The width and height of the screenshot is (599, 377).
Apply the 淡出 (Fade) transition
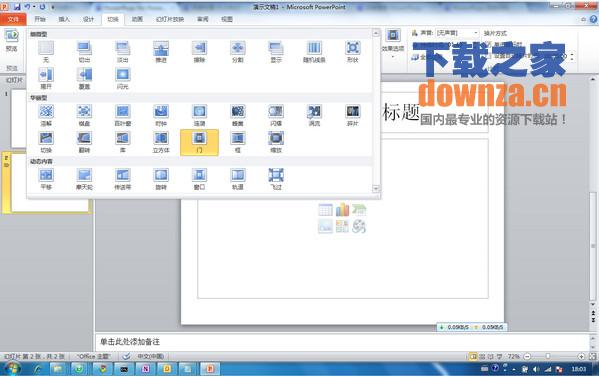tap(123, 52)
